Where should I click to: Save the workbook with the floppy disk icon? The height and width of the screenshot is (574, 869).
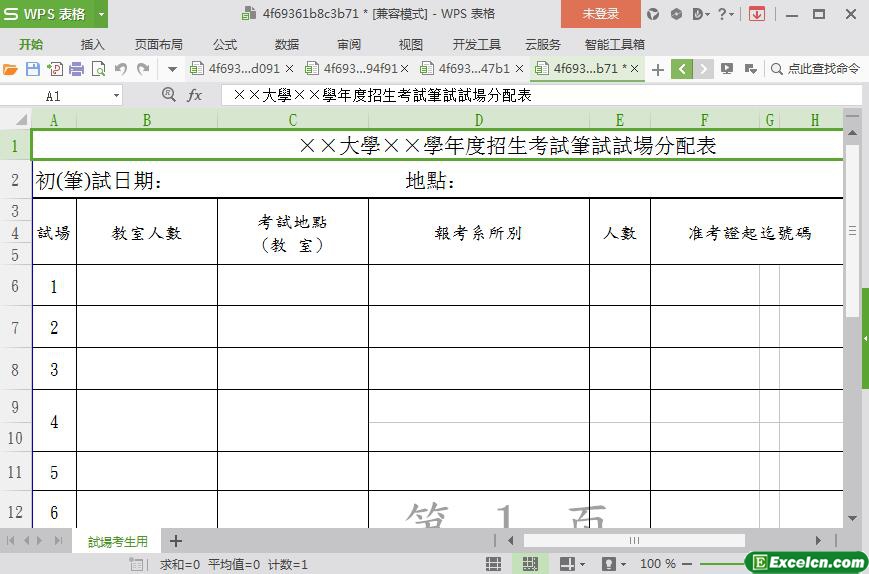[x=33, y=69]
